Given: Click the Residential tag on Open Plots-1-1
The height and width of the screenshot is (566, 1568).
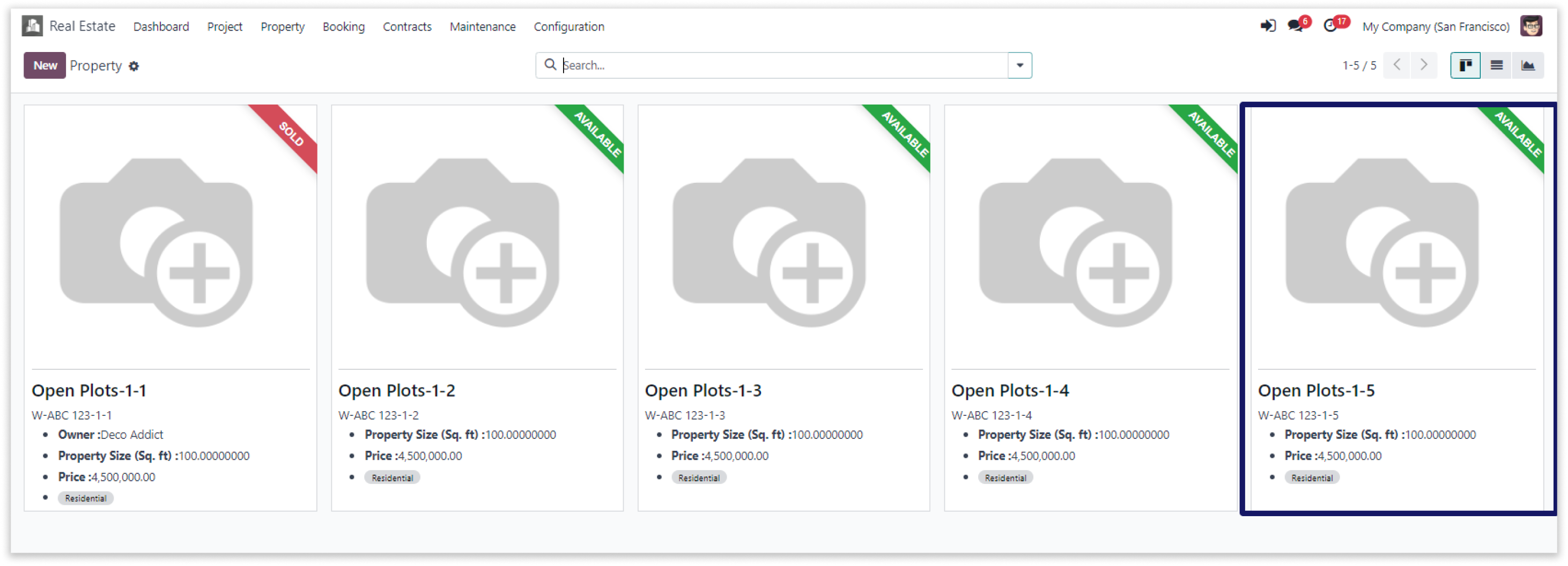Looking at the screenshot, I should click(86, 498).
